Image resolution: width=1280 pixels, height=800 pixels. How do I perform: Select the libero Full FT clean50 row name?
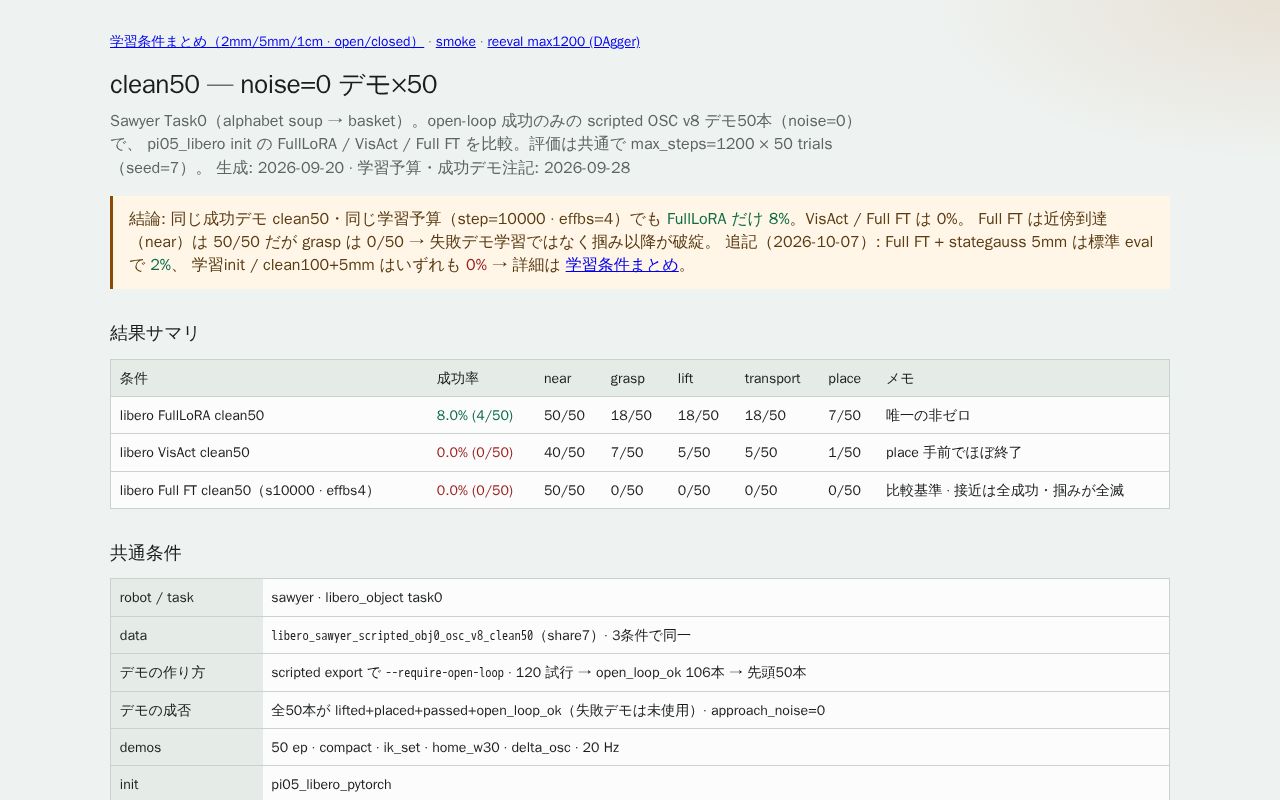(250, 490)
